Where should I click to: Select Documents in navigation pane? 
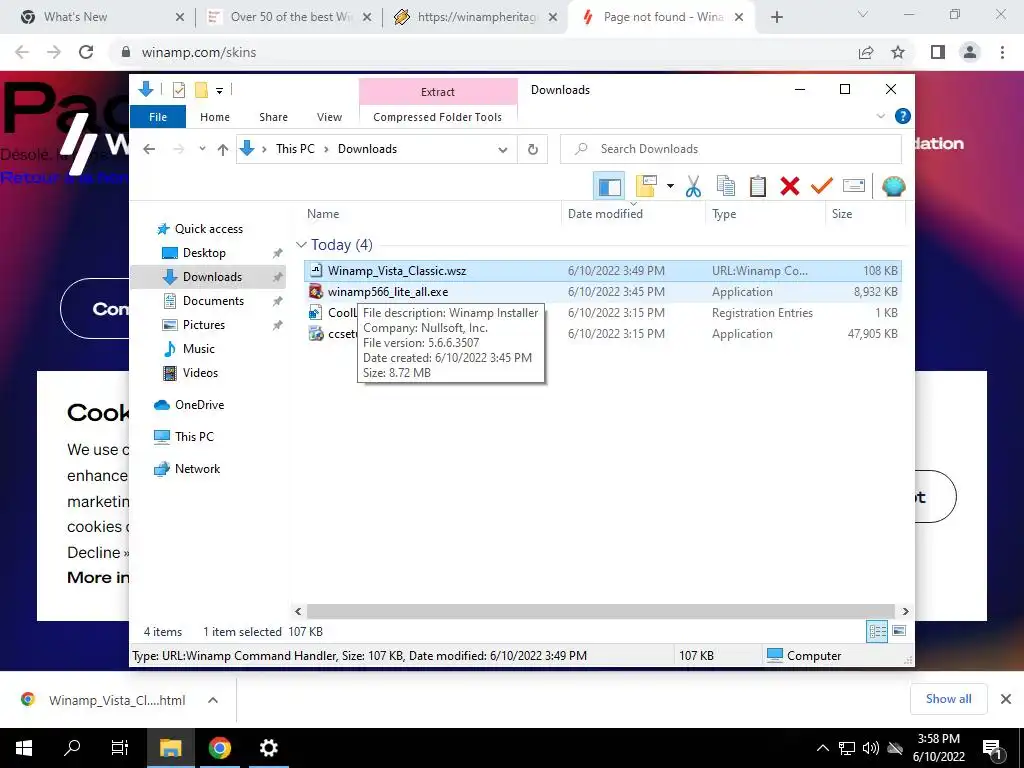[213, 300]
